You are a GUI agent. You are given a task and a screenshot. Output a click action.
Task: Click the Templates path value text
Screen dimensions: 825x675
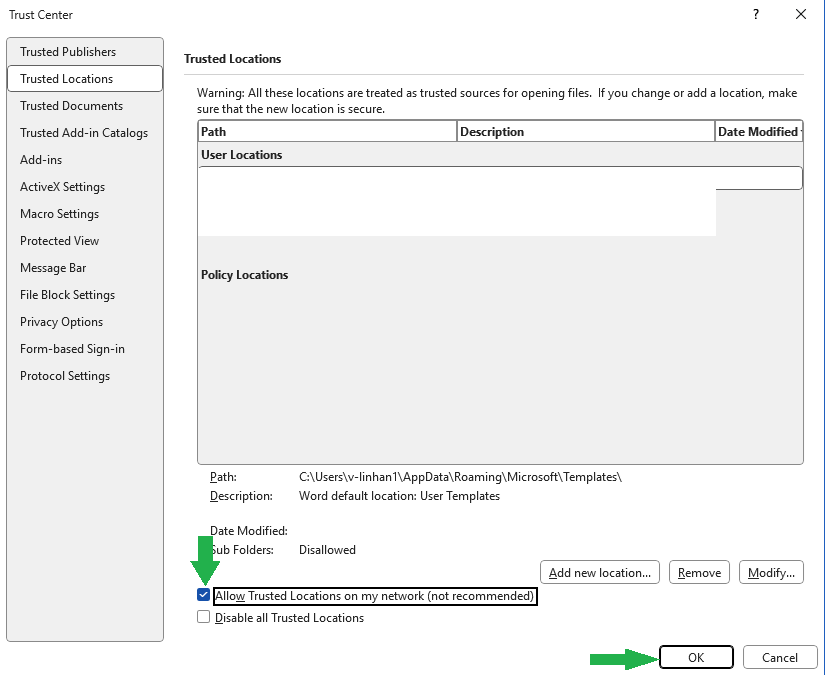460,477
